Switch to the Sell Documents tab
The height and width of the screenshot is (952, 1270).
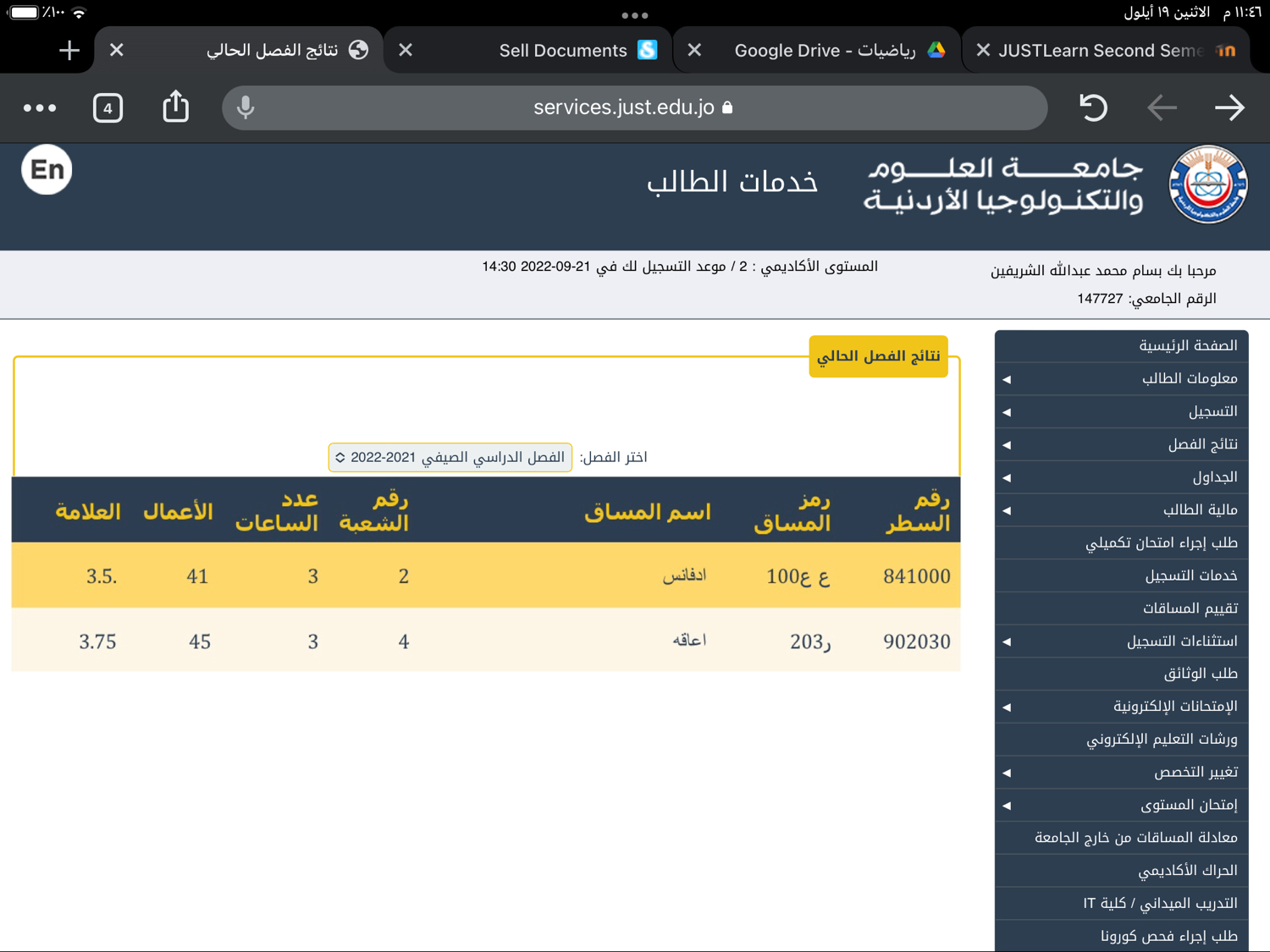pos(563,51)
